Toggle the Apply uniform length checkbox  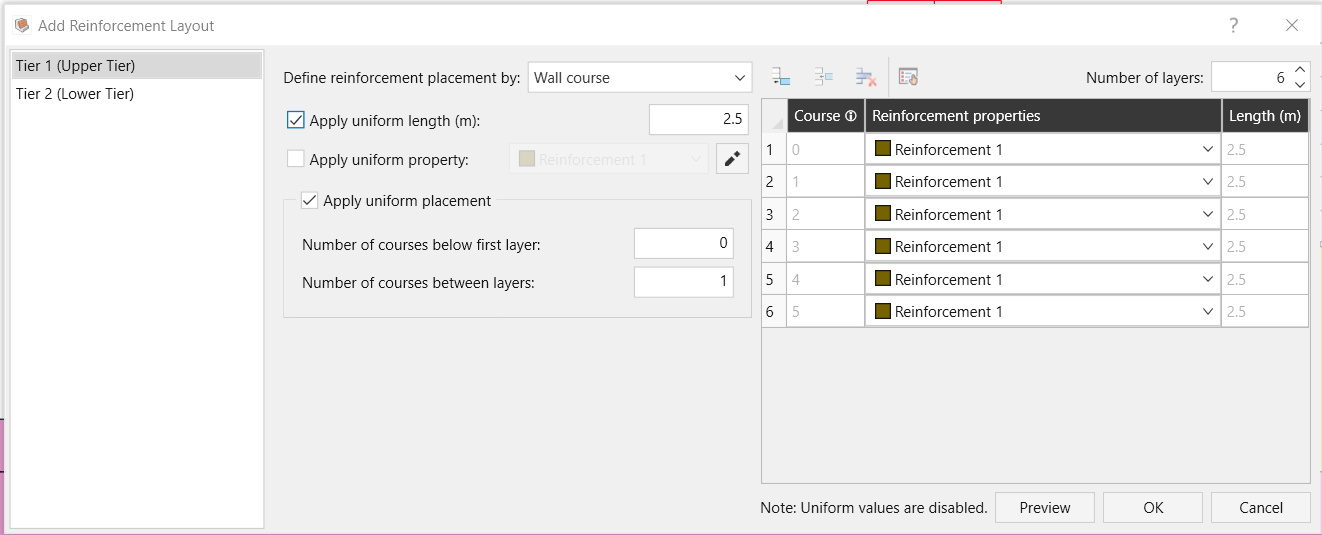(296, 120)
